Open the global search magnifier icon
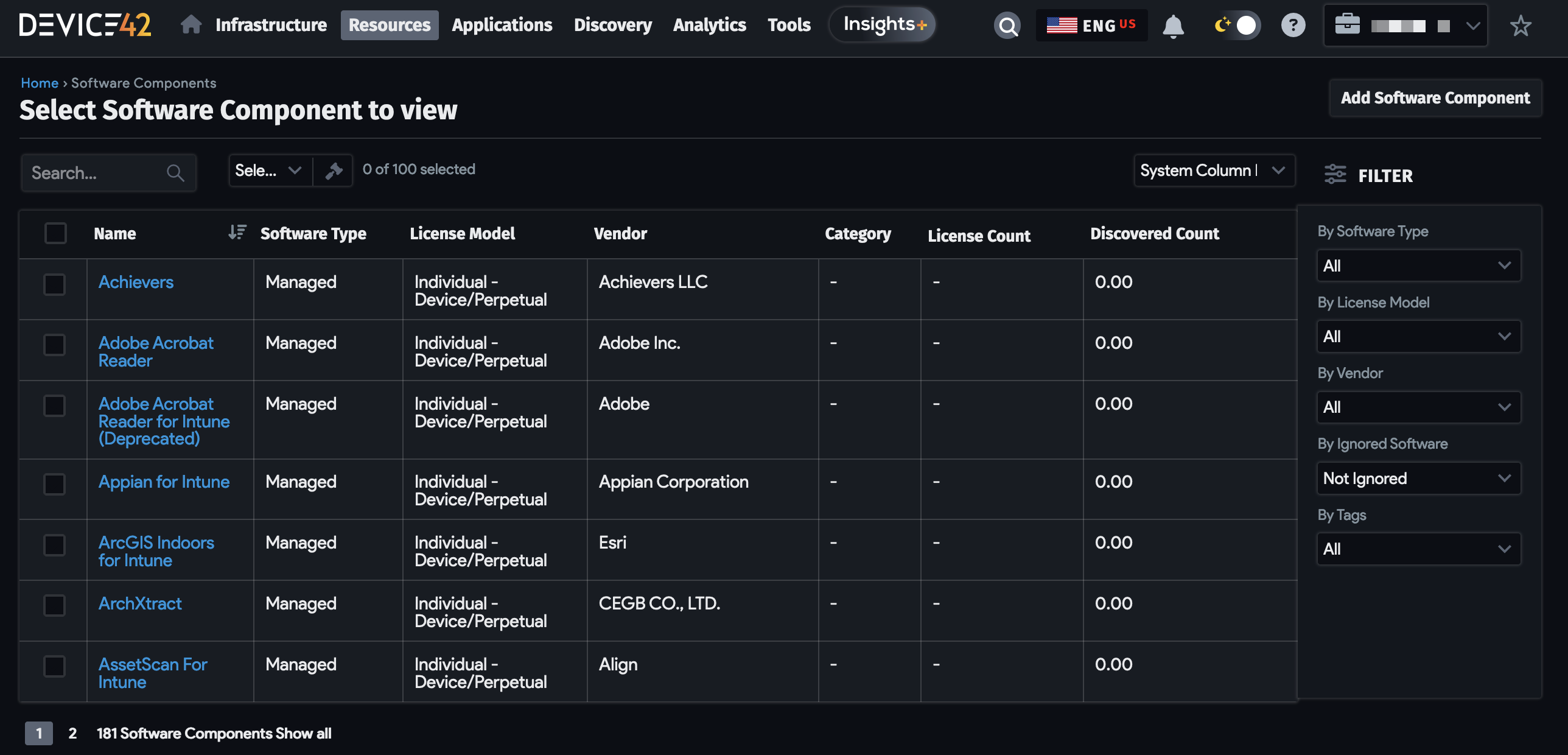The image size is (1568, 755). [1007, 26]
